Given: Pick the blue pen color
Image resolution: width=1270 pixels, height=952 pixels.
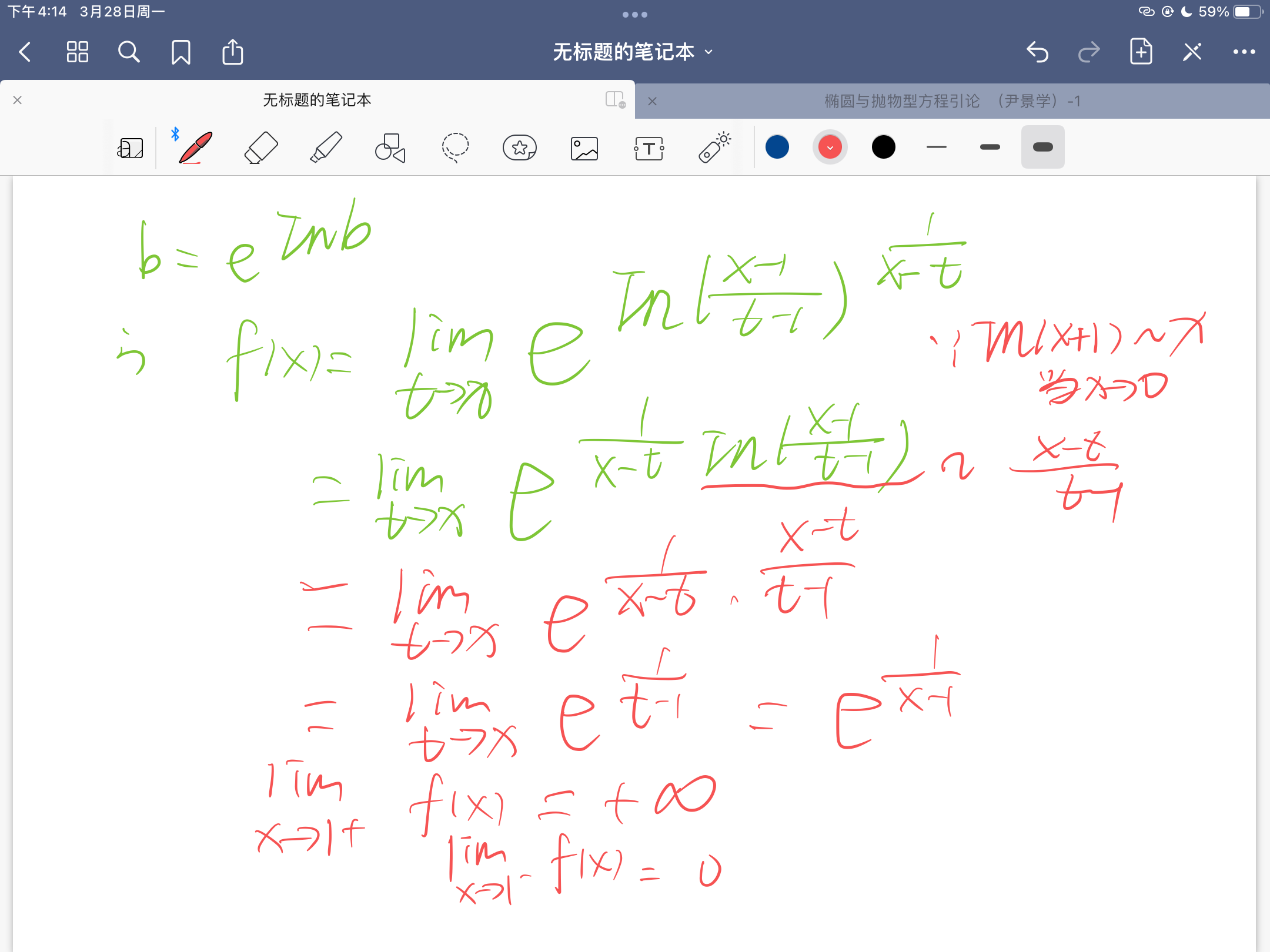Looking at the screenshot, I should pos(777,147).
